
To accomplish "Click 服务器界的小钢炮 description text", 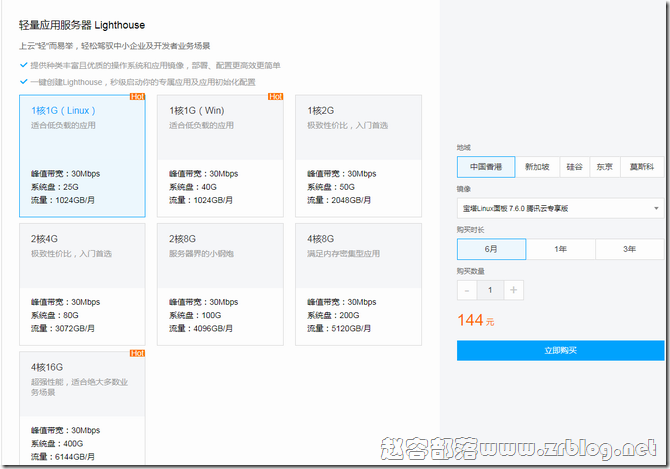I will point(201,254).
